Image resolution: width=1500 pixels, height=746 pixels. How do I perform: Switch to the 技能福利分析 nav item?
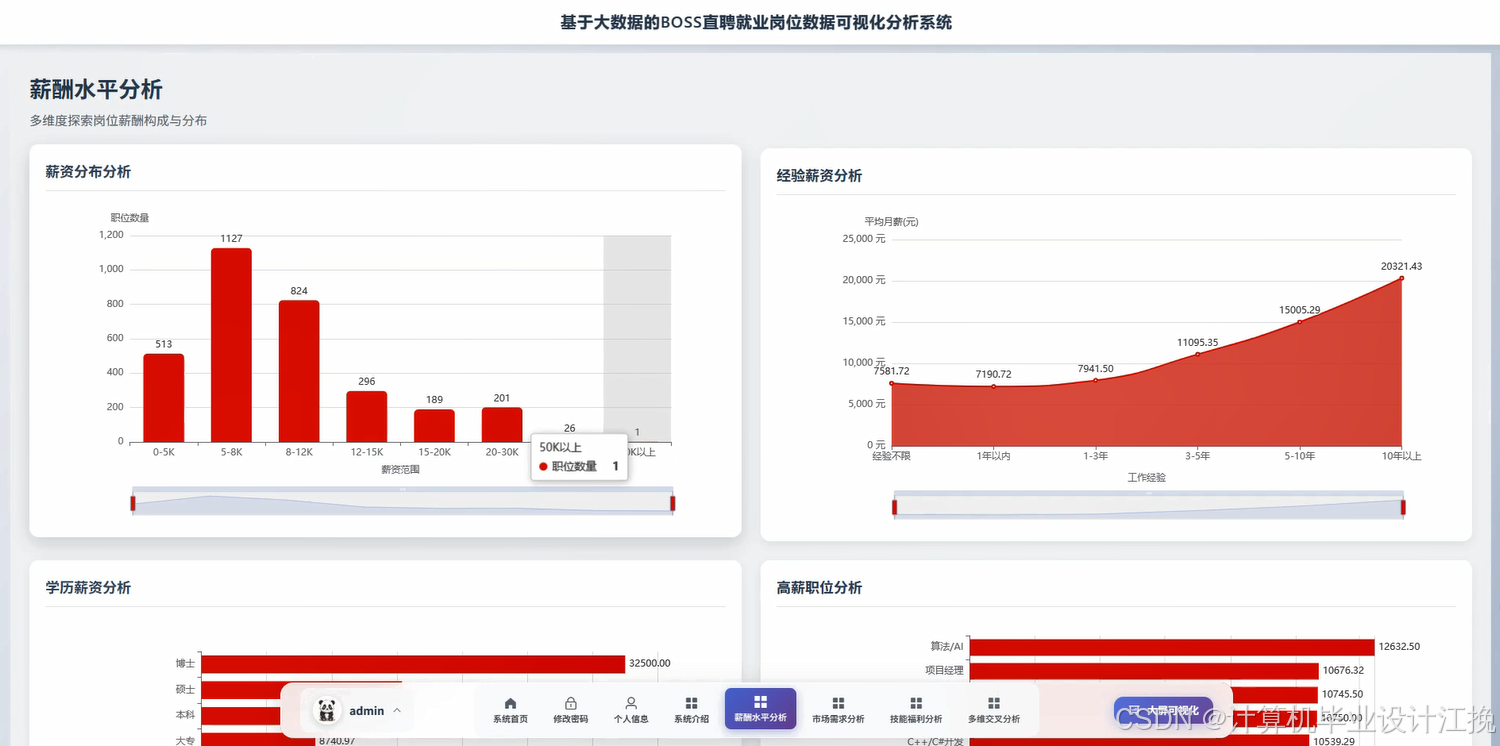point(916,710)
